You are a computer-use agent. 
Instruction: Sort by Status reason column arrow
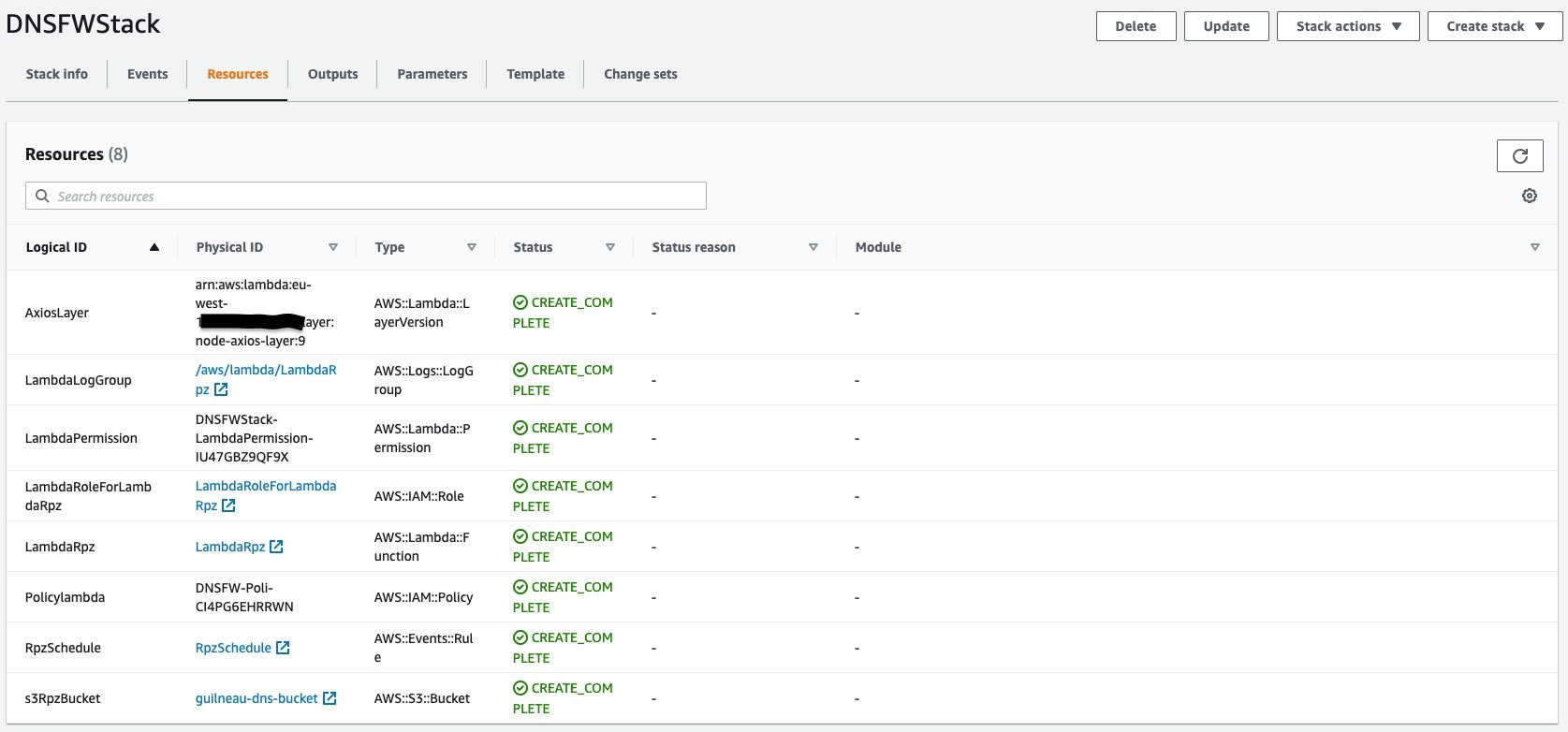click(813, 247)
